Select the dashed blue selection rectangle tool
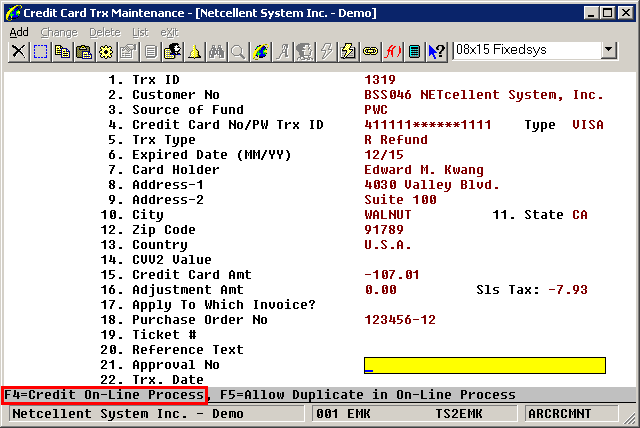 click(40, 52)
